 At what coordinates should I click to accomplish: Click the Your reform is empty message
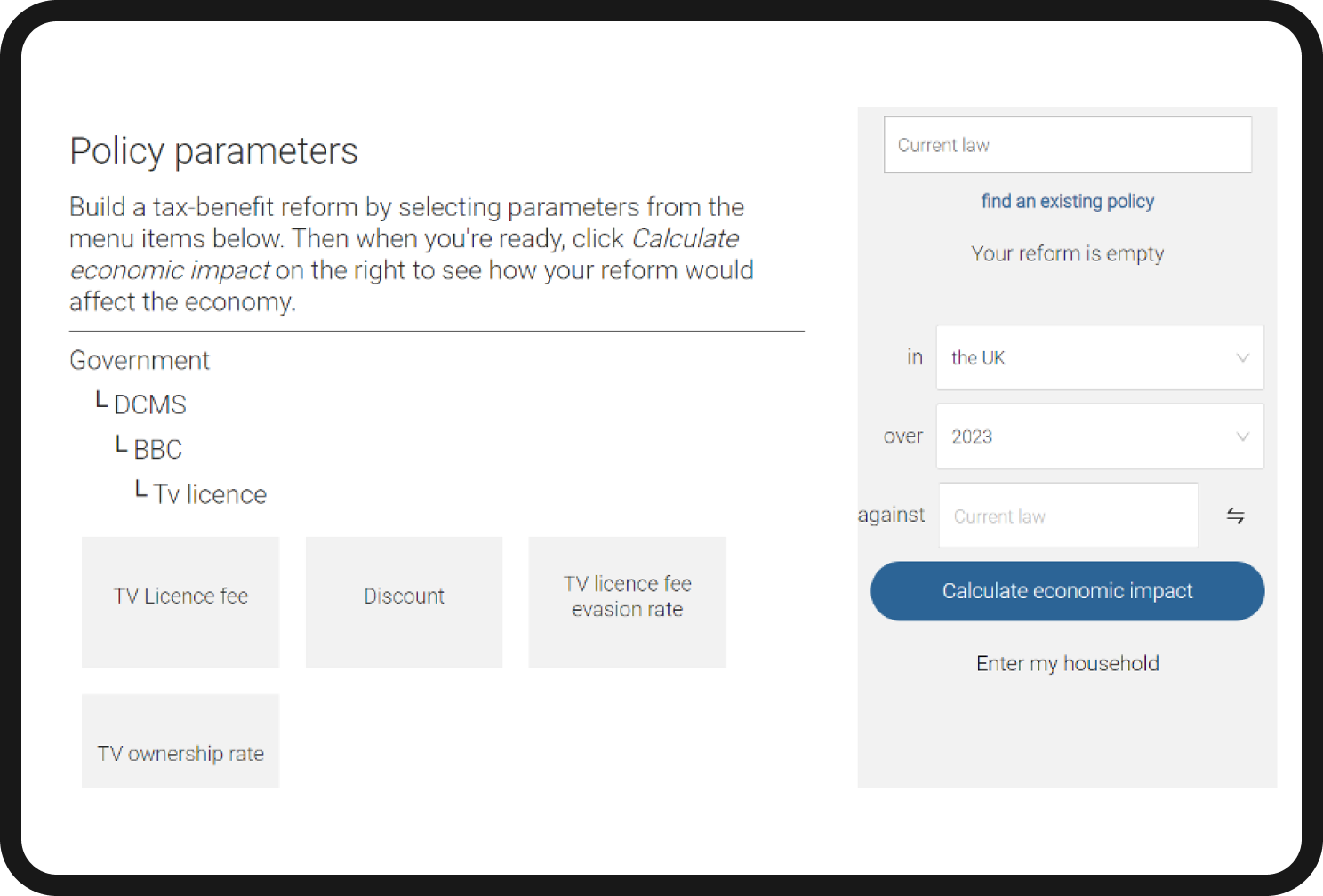1067,253
